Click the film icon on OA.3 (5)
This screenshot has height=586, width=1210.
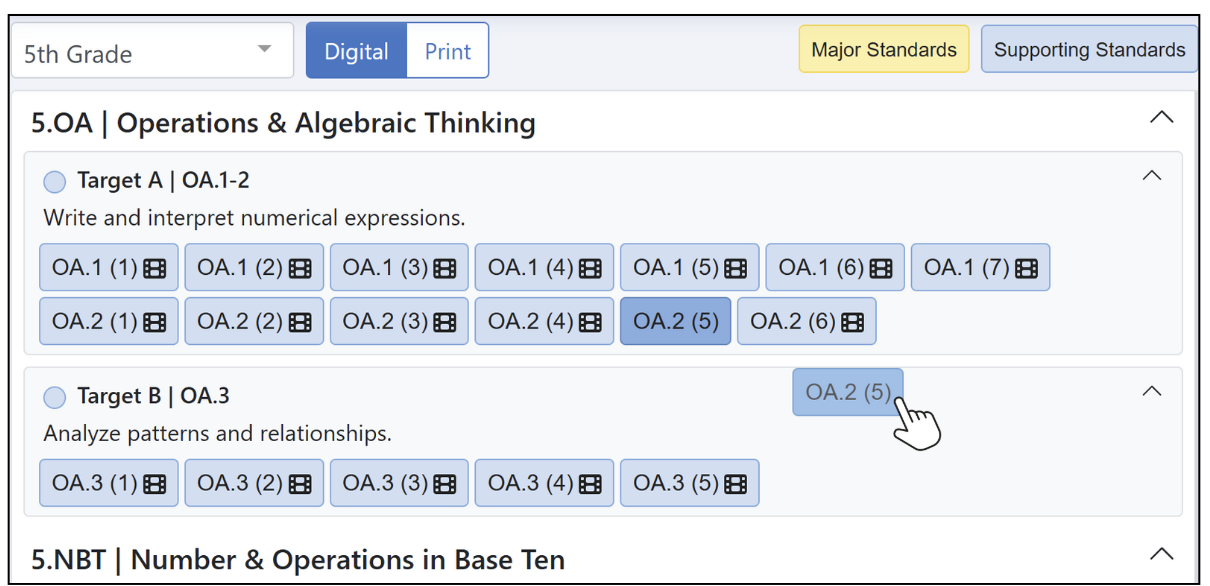736,484
